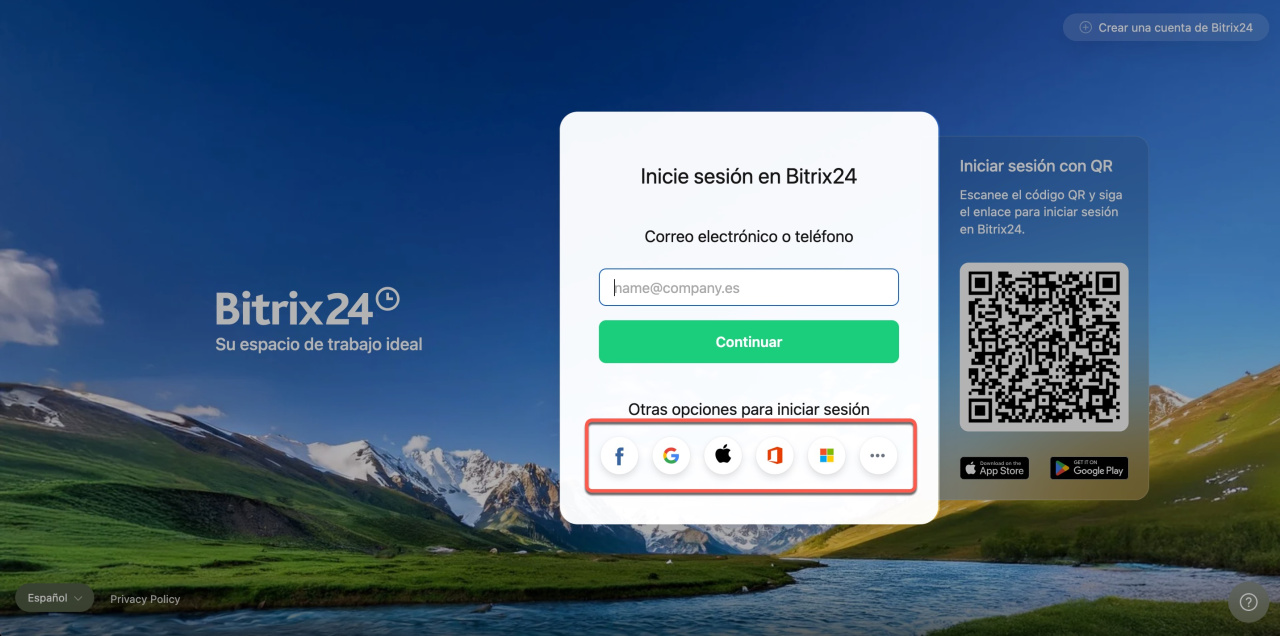The height and width of the screenshot is (636, 1280).
Task: Click the Iniciar sesión con QR heading
Action: click(x=1036, y=166)
